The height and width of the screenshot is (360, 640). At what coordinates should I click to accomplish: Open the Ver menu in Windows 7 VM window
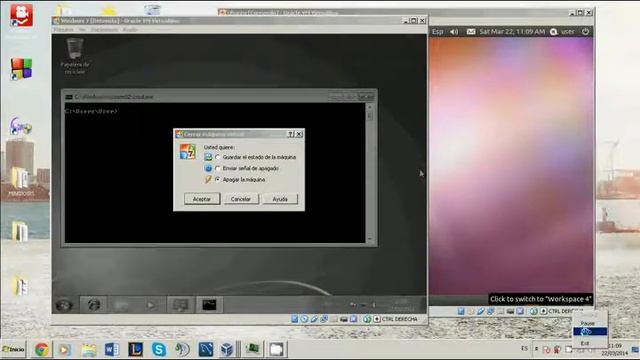click(x=82, y=30)
